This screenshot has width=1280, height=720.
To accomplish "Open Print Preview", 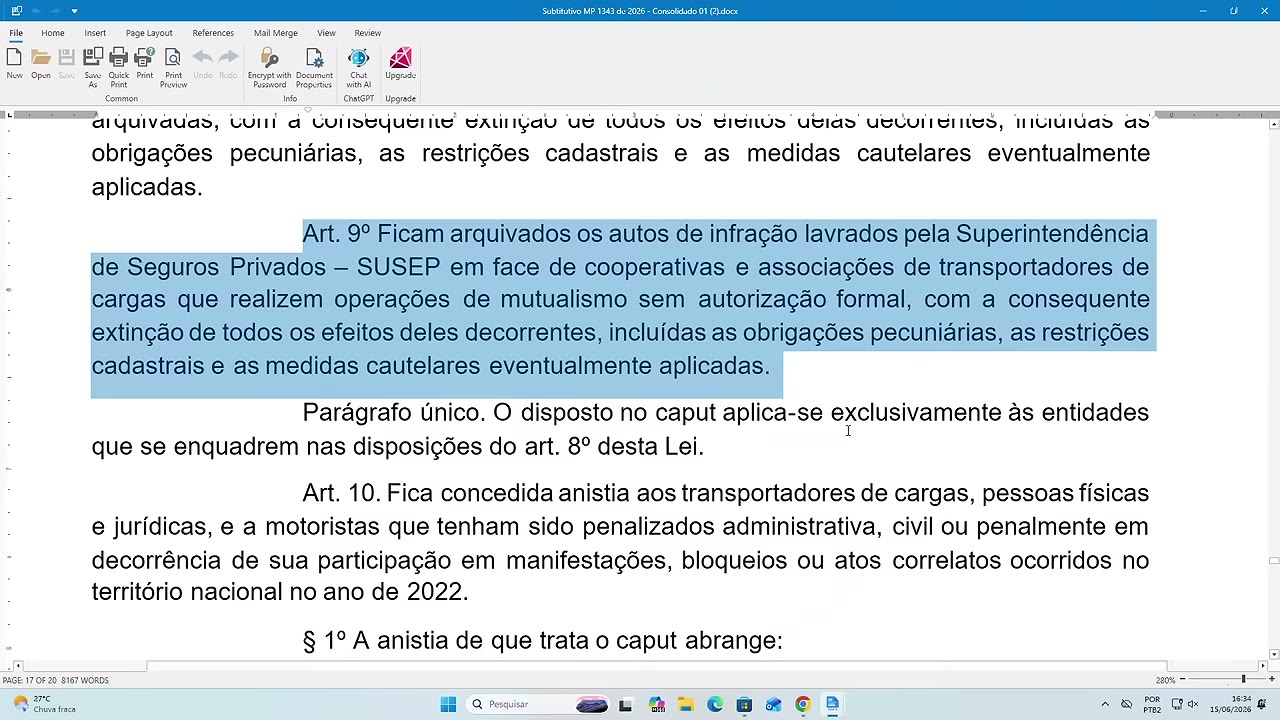I will pos(173,67).
